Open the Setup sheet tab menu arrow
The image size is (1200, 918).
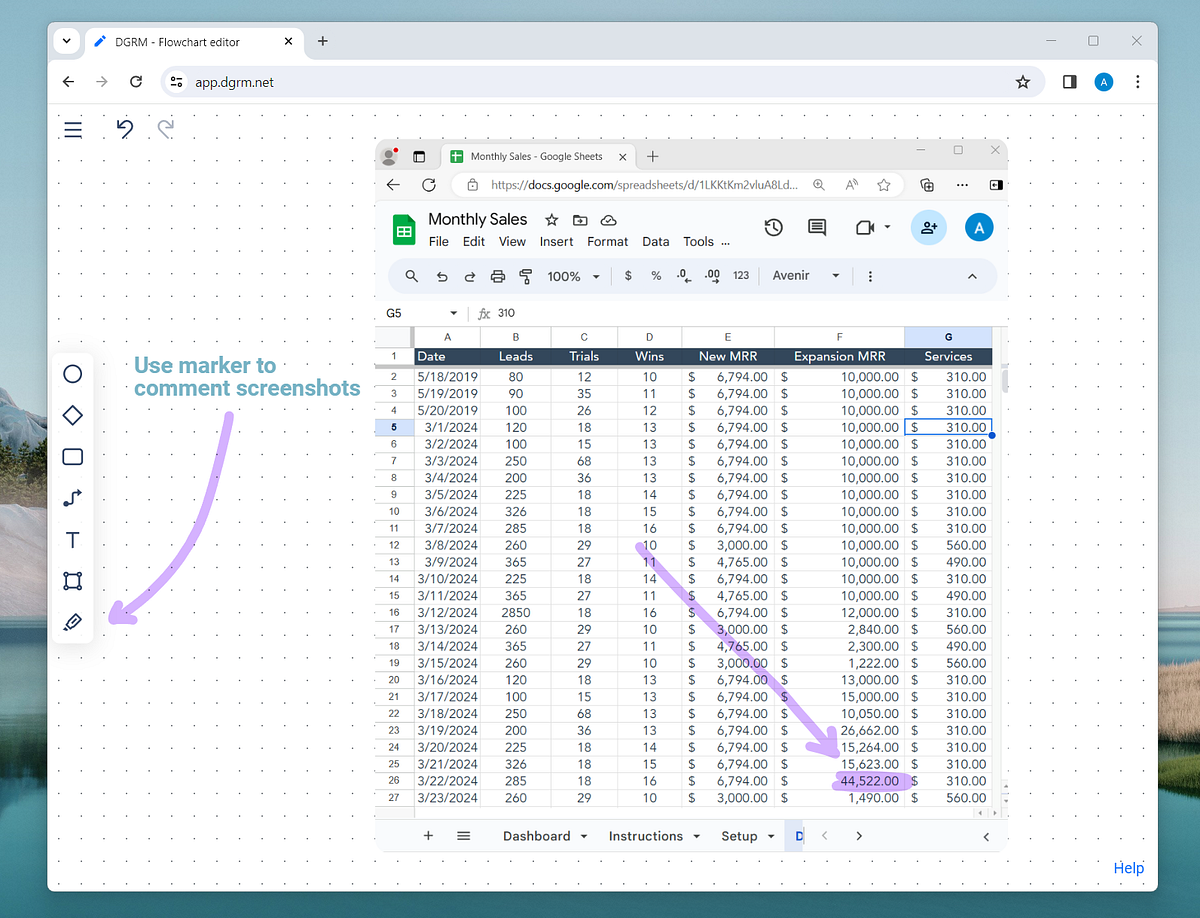tap(771, 836)
